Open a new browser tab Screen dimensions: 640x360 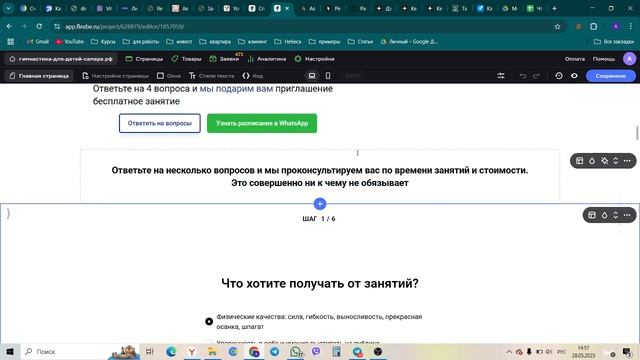(554, 8)
